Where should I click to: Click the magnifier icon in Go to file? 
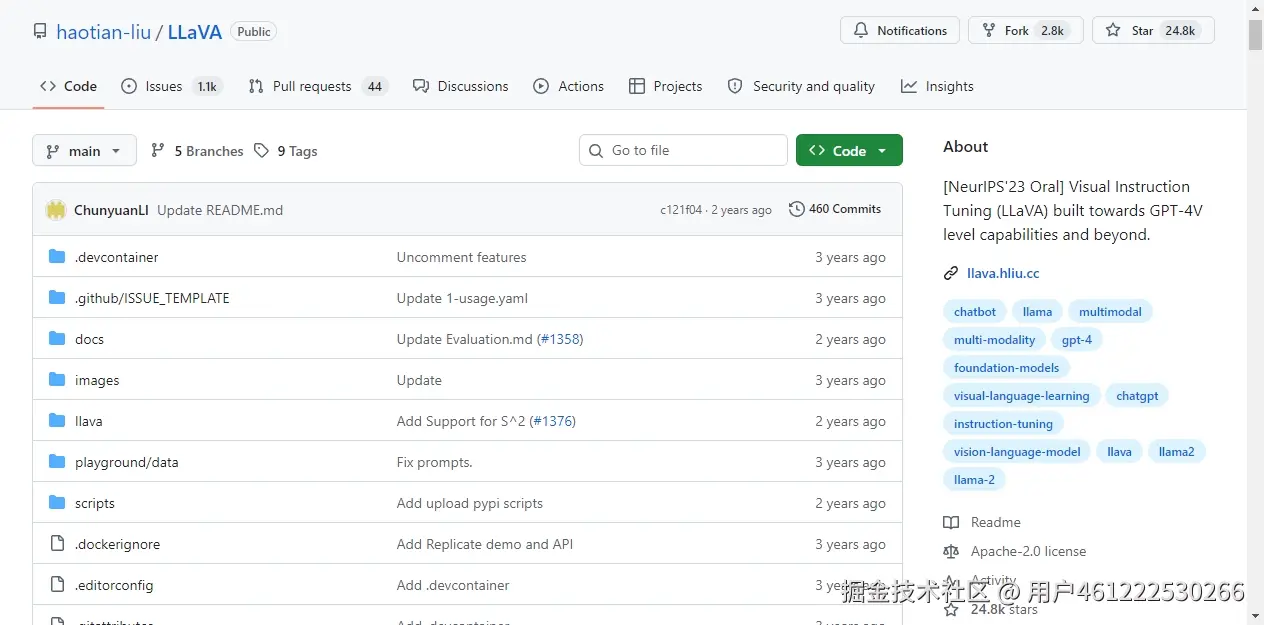point(597,151)
